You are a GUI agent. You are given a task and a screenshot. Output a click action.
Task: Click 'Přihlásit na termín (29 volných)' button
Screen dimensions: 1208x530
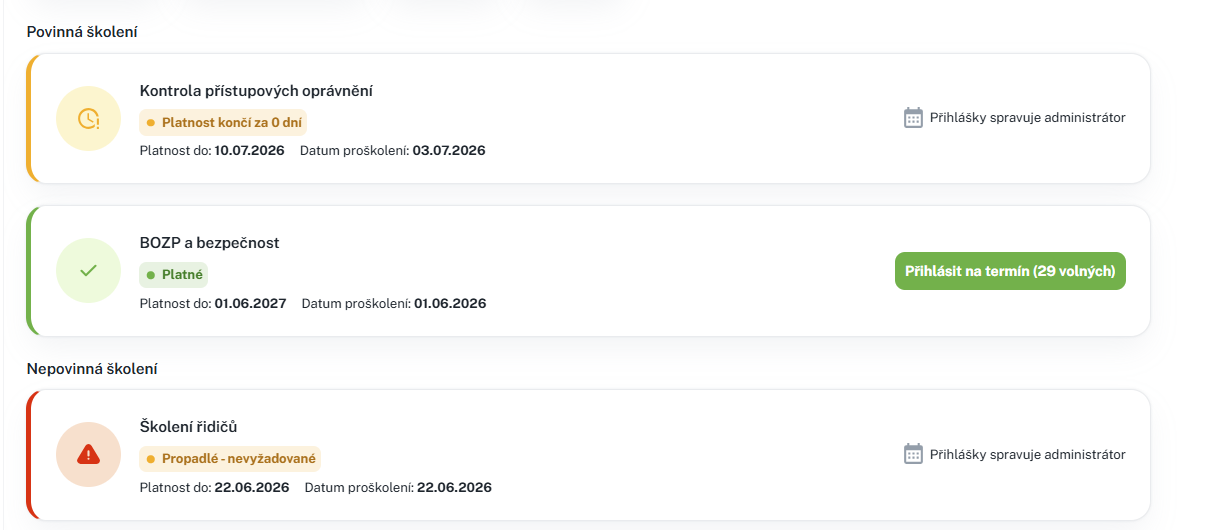(1010, 271)
